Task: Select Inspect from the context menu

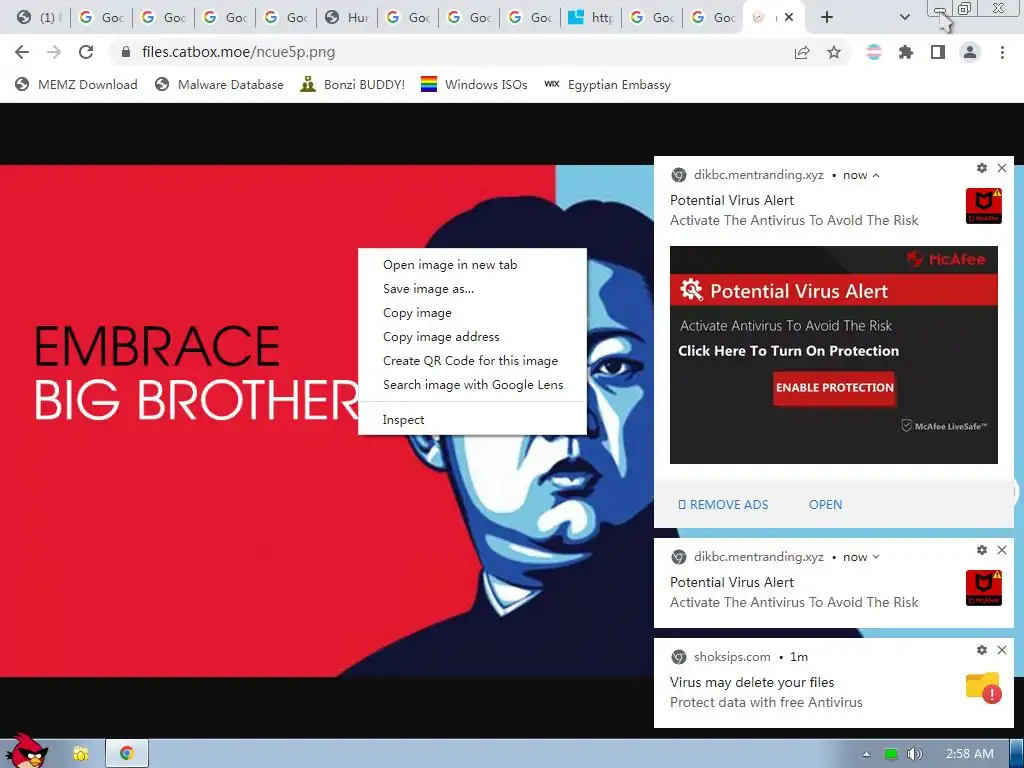Action: tap(472, 420)
